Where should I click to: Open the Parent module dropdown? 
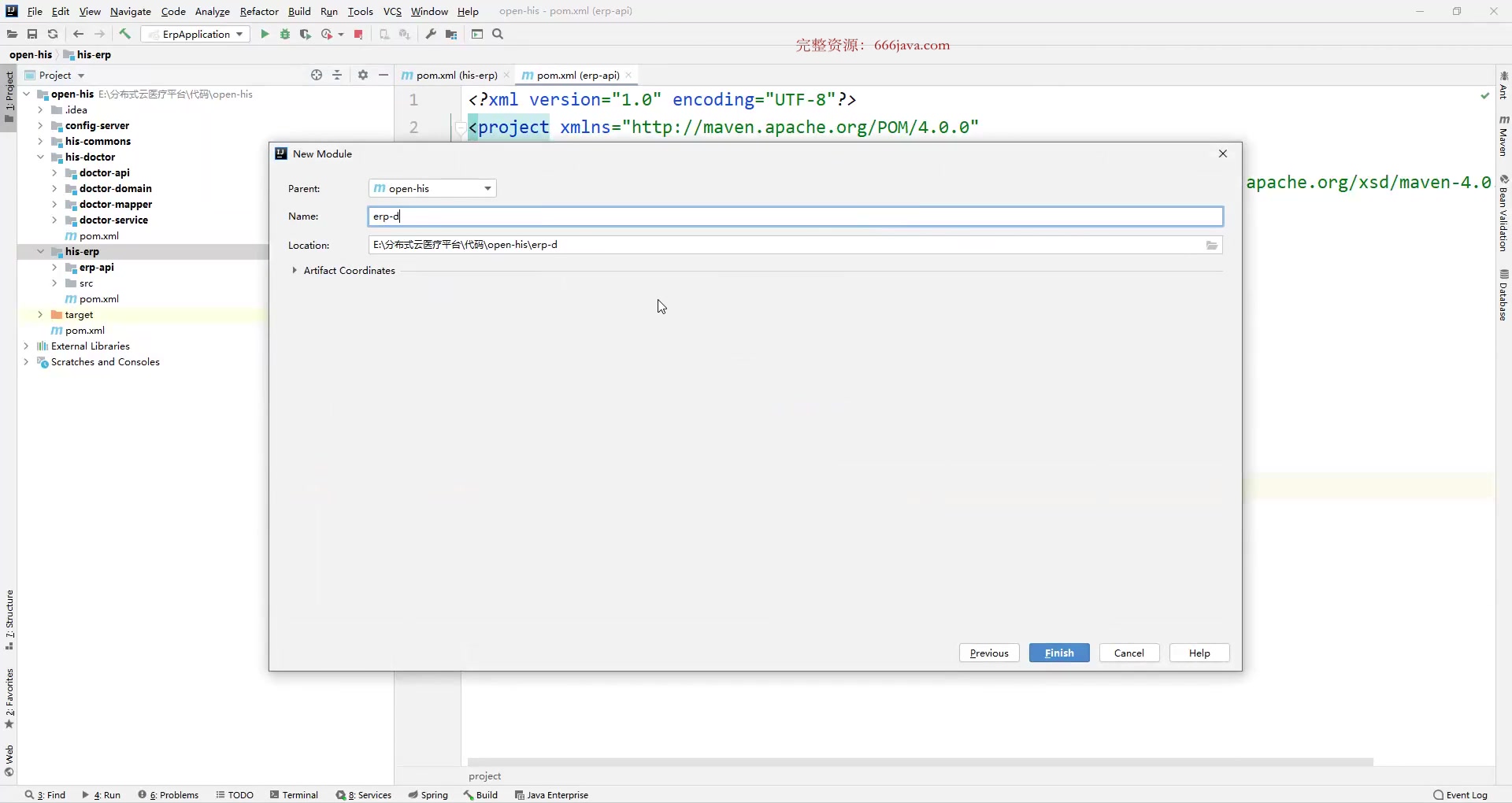coord(432,188)
